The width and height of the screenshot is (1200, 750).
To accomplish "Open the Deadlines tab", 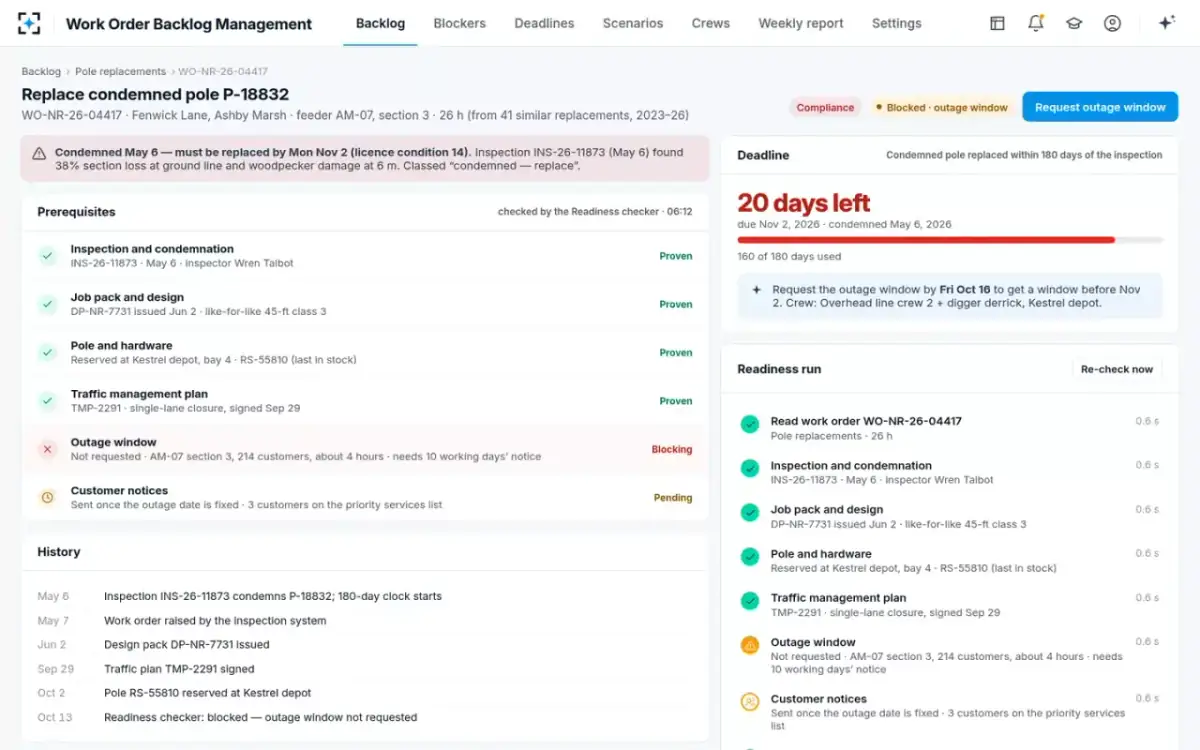I will coord(544,23).
